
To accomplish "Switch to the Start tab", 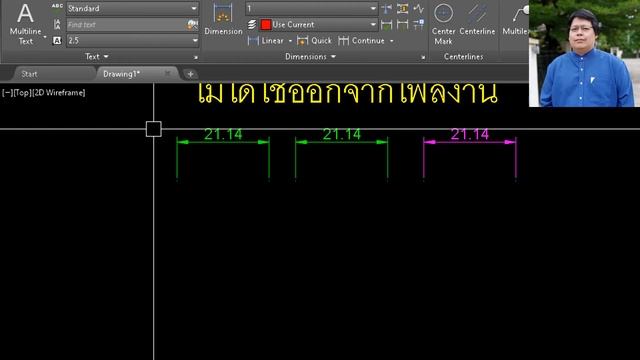I will tap(29, 74).
